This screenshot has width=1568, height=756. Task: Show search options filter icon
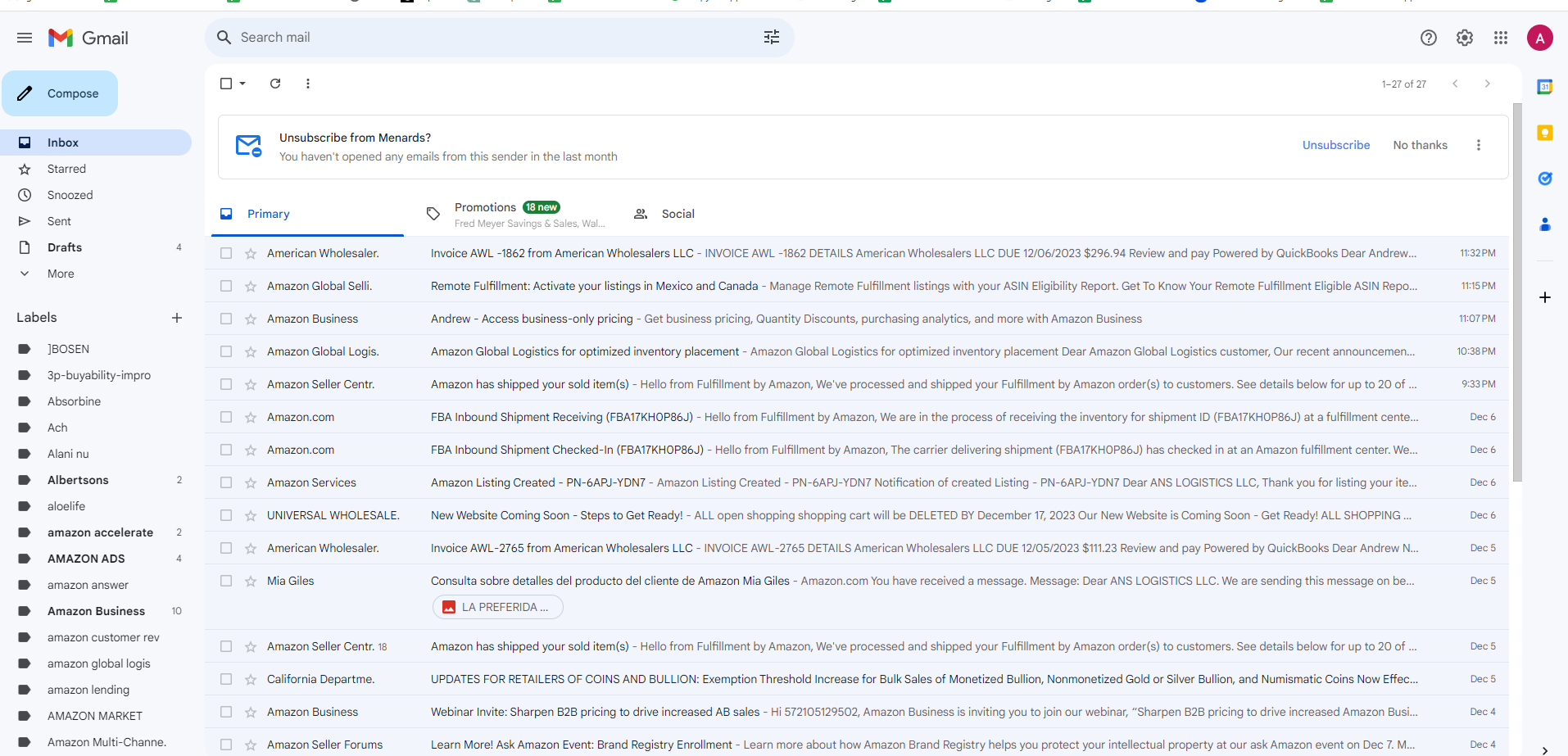click(x=772, y=37)
